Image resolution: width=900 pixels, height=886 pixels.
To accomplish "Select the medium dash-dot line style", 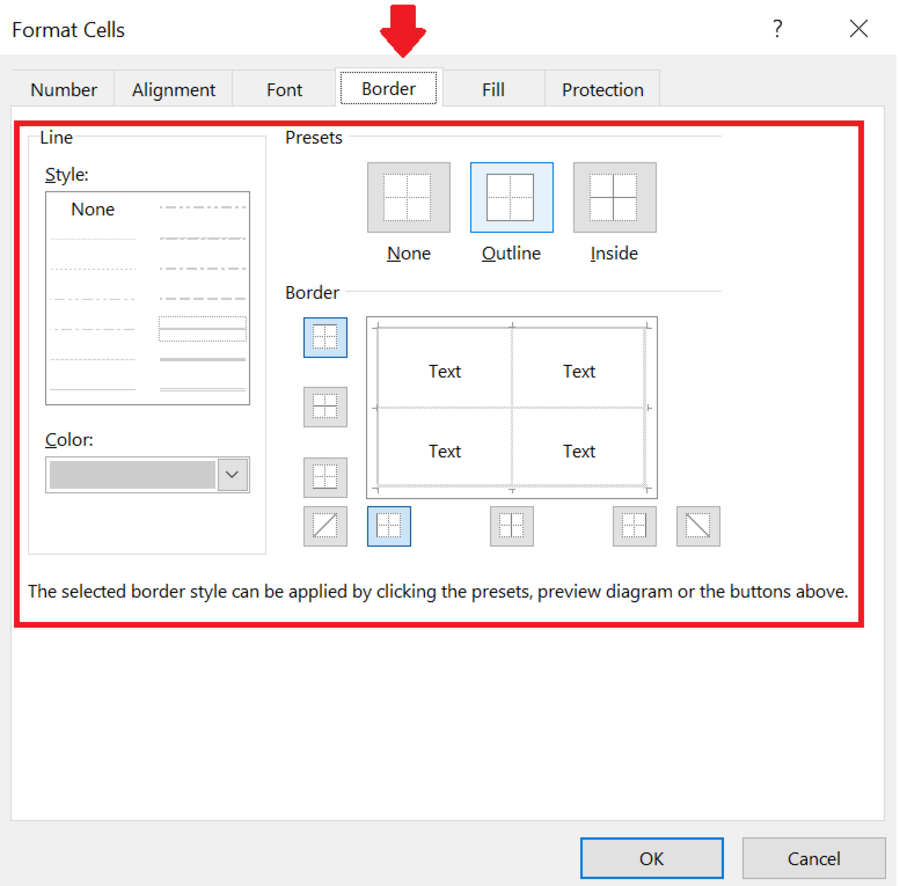I will pos(203,269).
